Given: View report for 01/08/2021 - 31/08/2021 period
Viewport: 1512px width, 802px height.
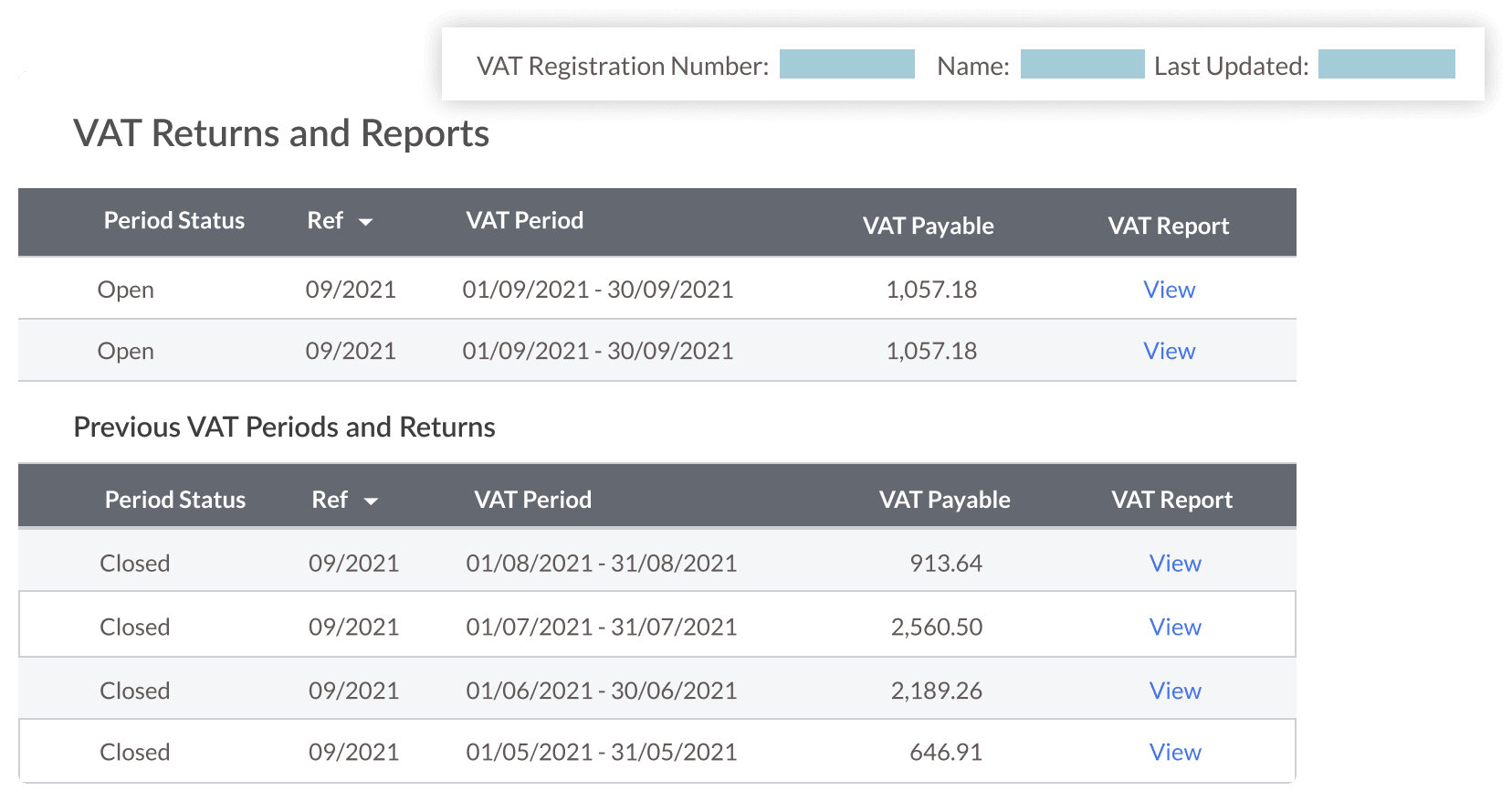Looking at the screenshot, I should pos(1175,564).
